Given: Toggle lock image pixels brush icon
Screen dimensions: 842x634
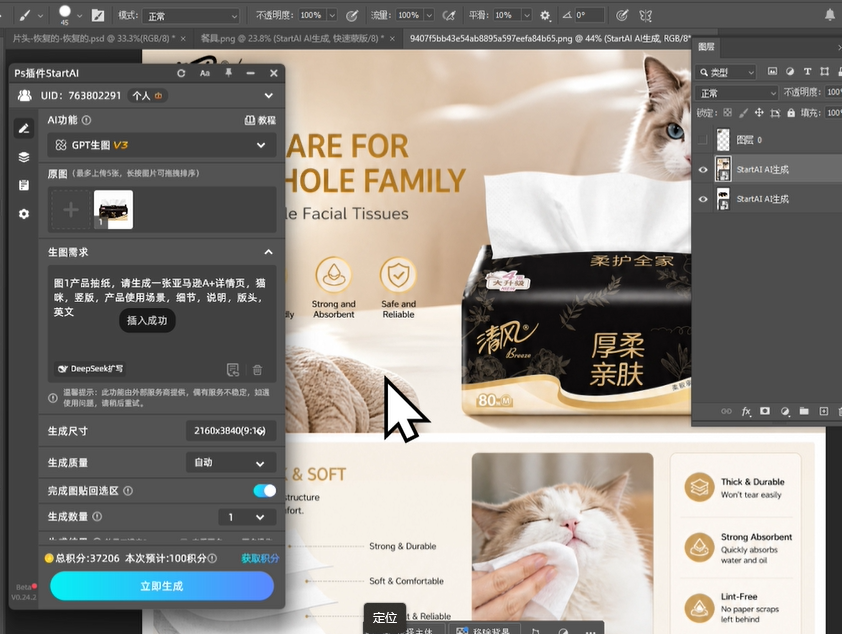Looking at the screenshot, I should coord(743,113).
